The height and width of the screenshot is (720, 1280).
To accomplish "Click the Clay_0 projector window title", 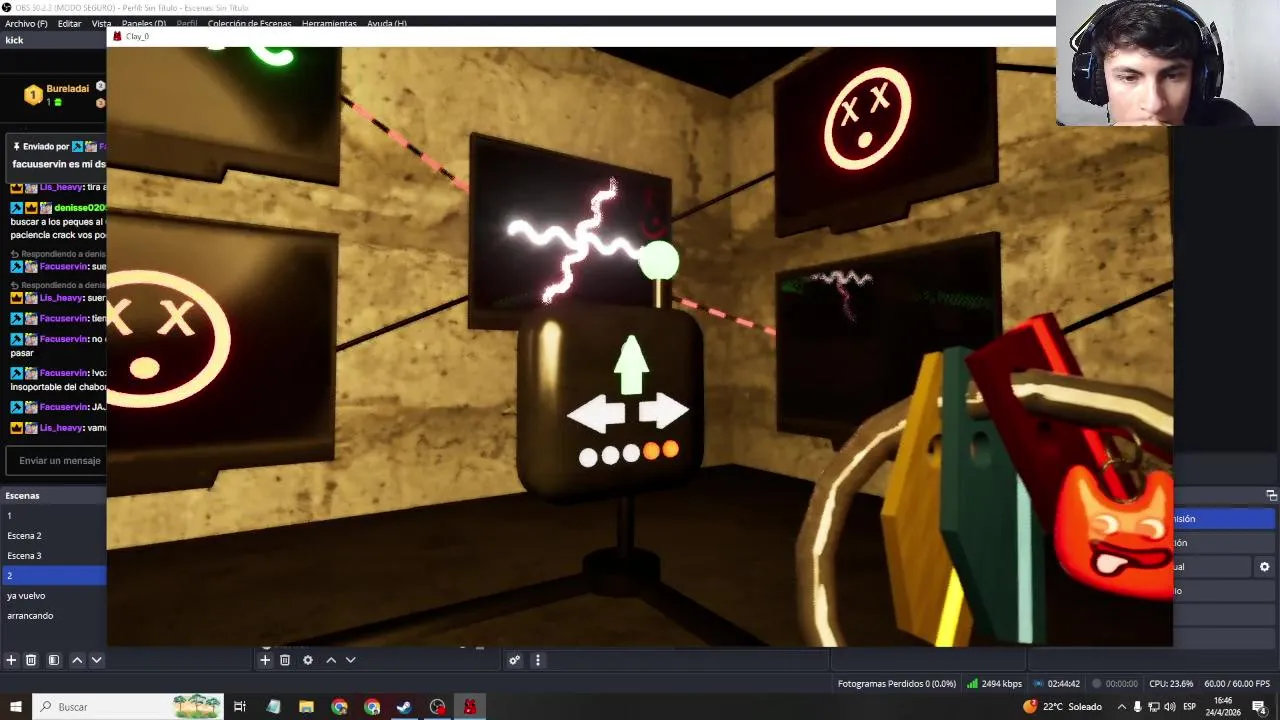I will tap(137, 36).
